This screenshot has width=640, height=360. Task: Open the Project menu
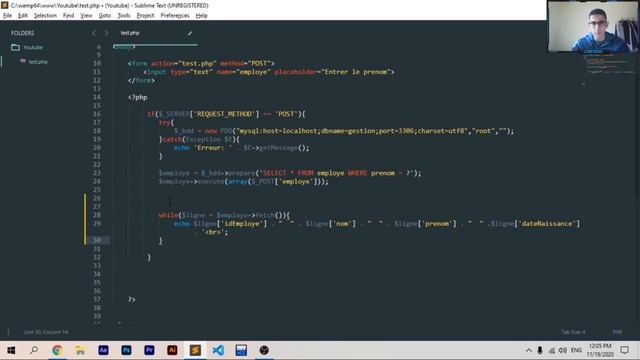pos(145,16)
